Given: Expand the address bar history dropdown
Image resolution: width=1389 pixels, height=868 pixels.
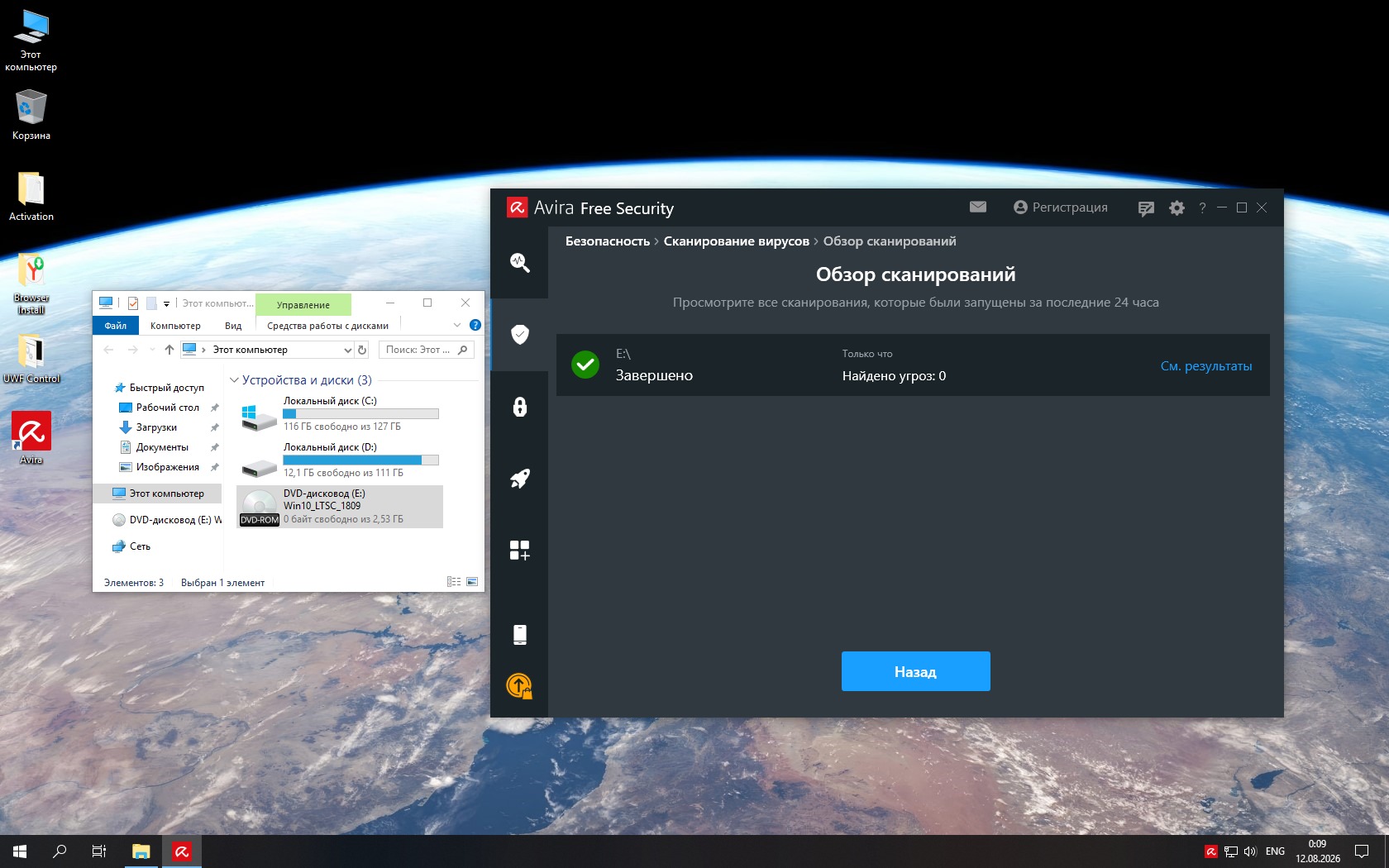Looking at the screenshot, I should (348, 350).
